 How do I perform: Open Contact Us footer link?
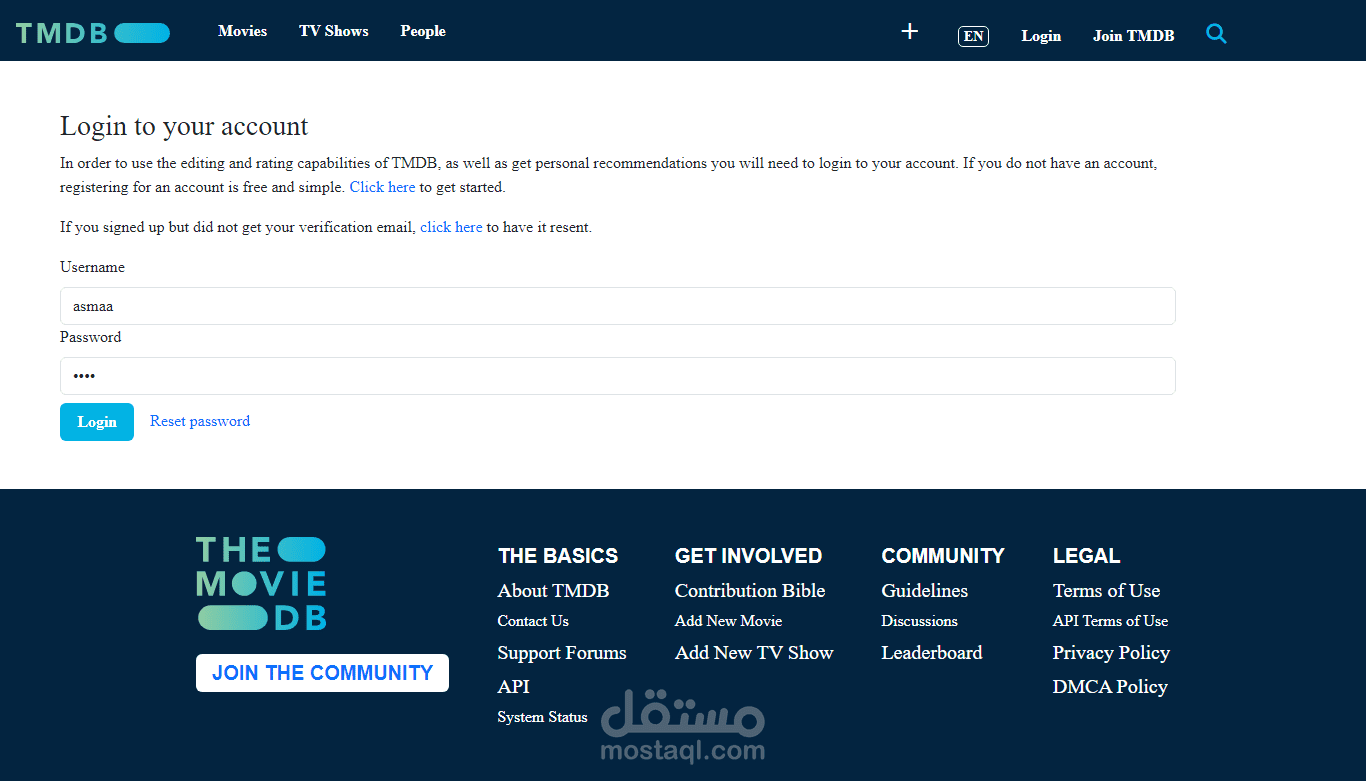533,621
